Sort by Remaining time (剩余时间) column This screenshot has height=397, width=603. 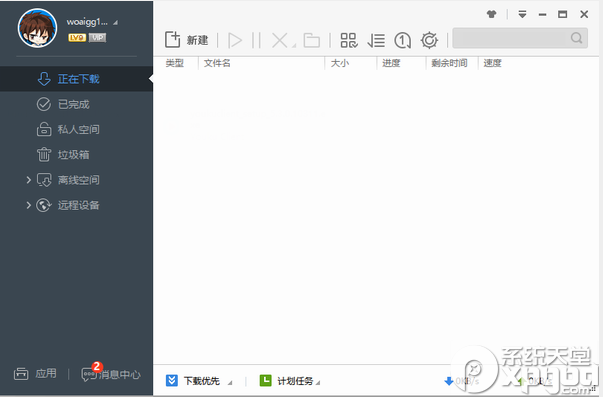(449, 63)
